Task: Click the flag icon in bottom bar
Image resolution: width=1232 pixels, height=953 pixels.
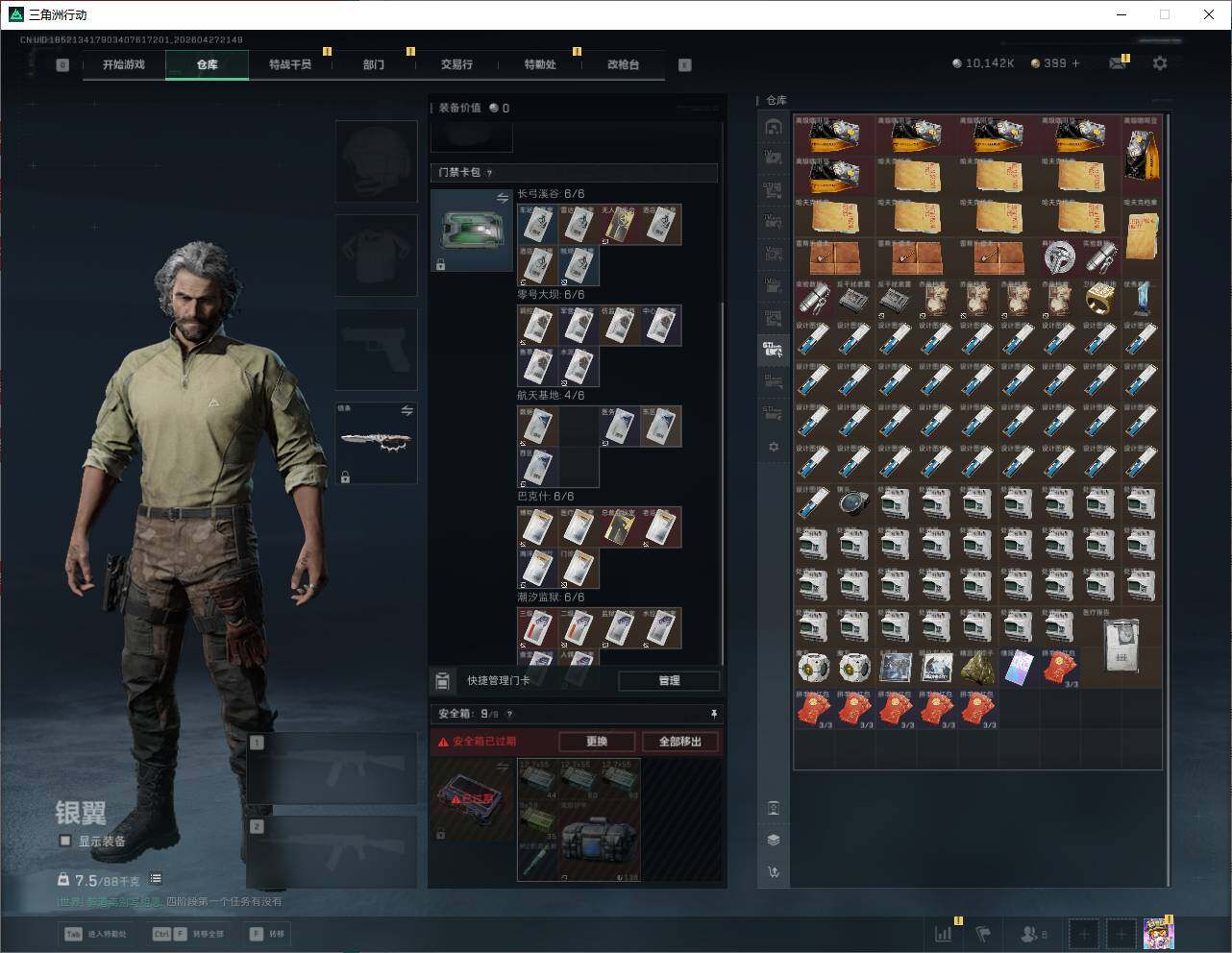Action: pyautogui.click(x=983, y=933)
